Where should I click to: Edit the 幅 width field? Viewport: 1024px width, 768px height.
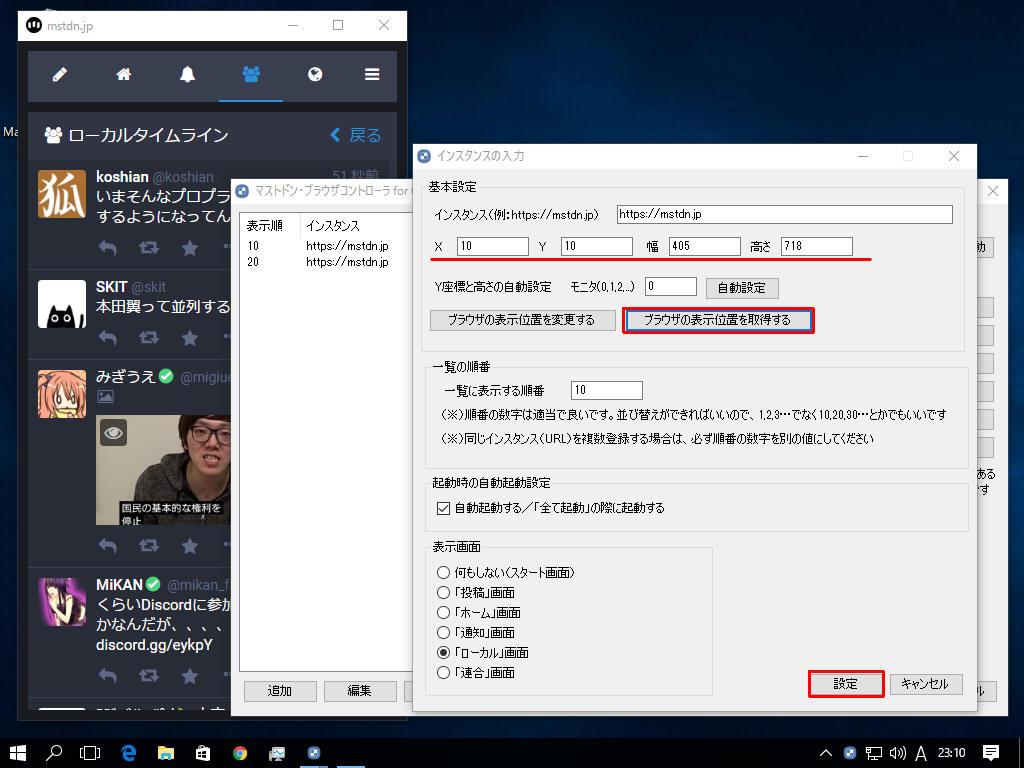[x=705, y=246]
